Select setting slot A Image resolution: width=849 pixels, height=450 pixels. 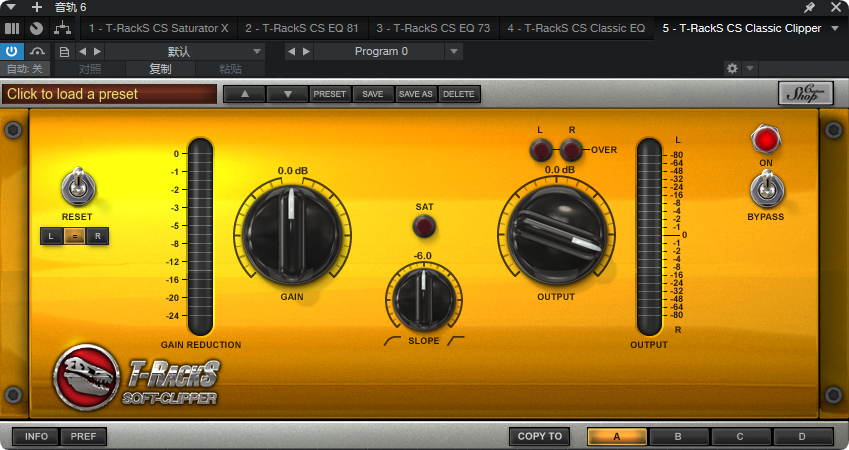point(617,436)
